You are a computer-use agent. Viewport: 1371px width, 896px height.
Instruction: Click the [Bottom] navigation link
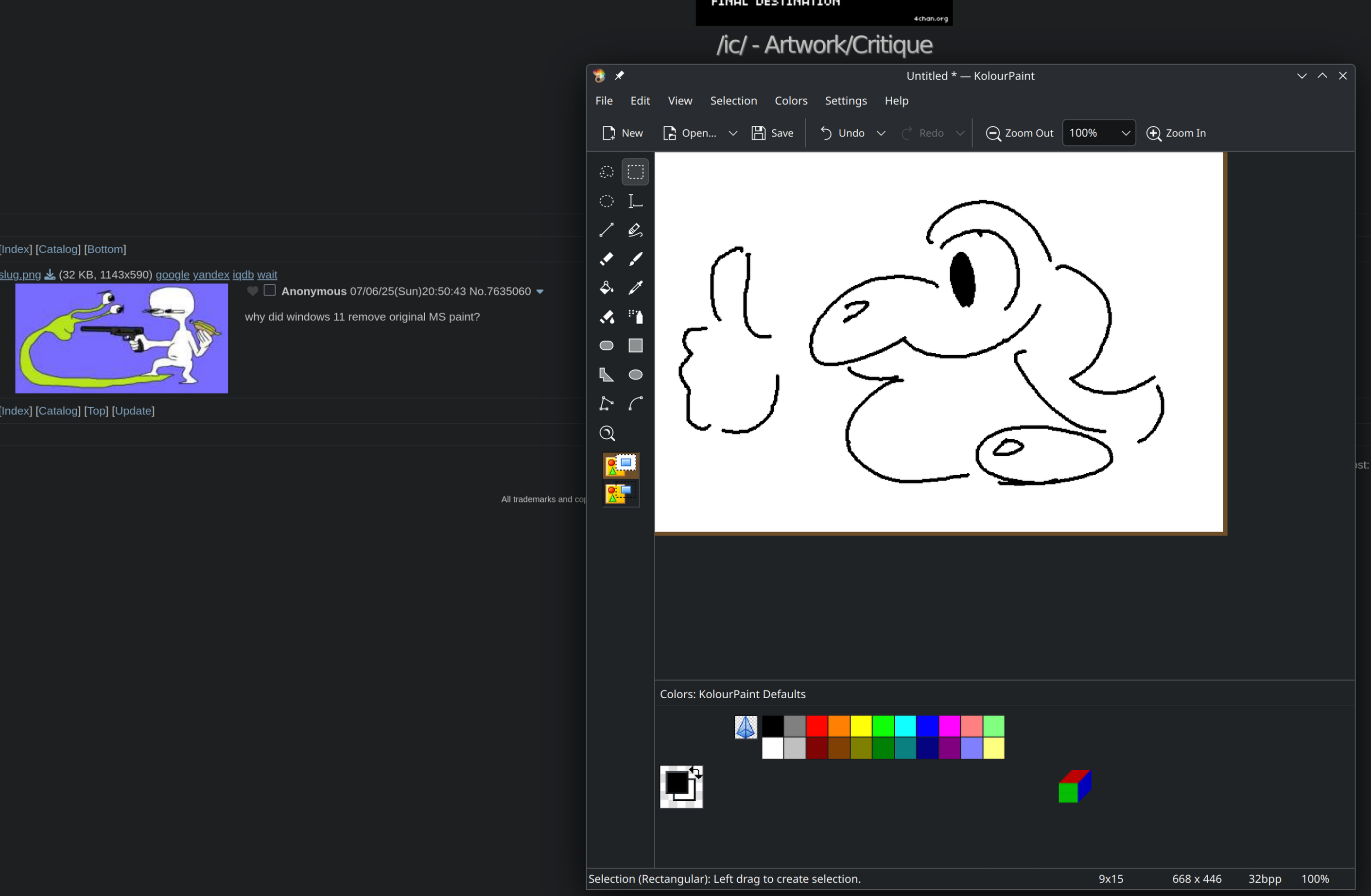105,249
